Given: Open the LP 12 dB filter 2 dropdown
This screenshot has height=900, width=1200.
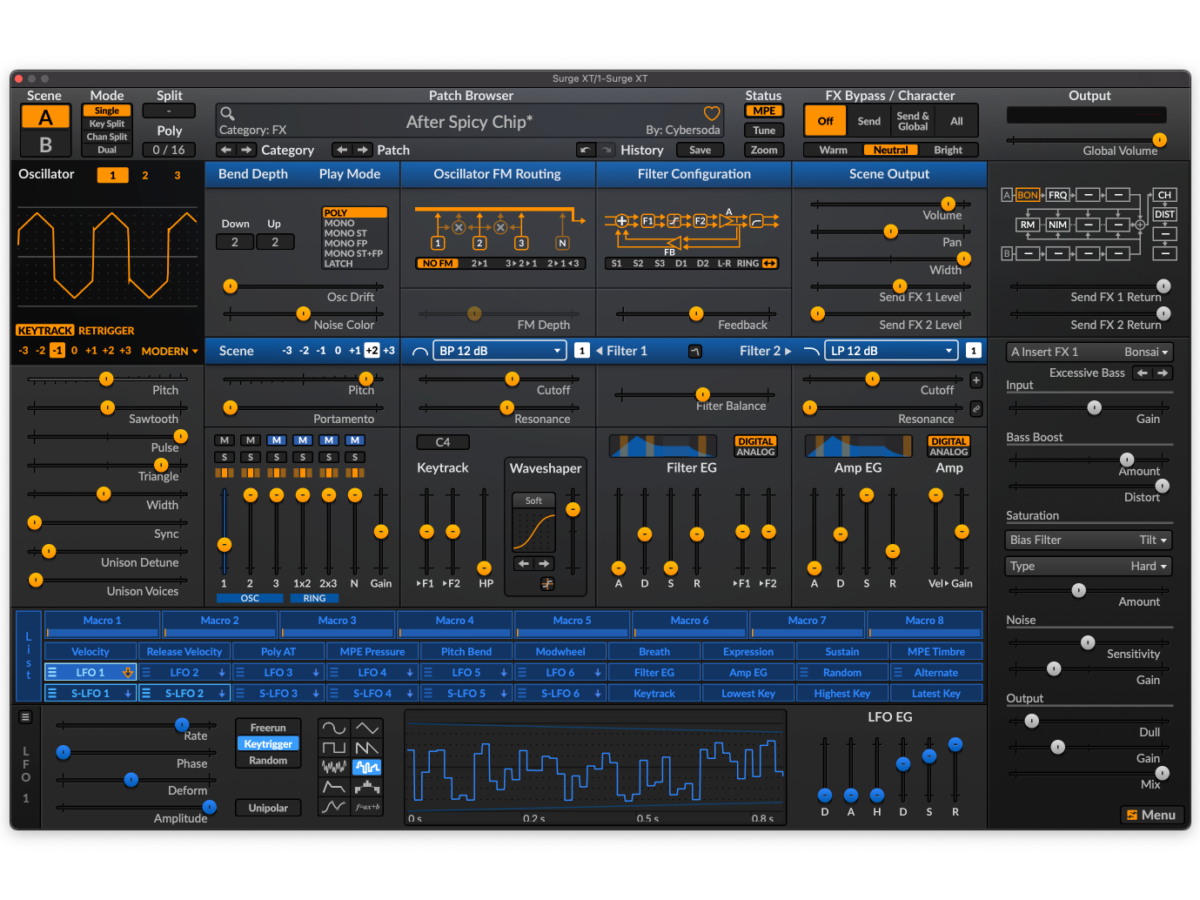Looking at the screenshot, I should tap(892, 351).
